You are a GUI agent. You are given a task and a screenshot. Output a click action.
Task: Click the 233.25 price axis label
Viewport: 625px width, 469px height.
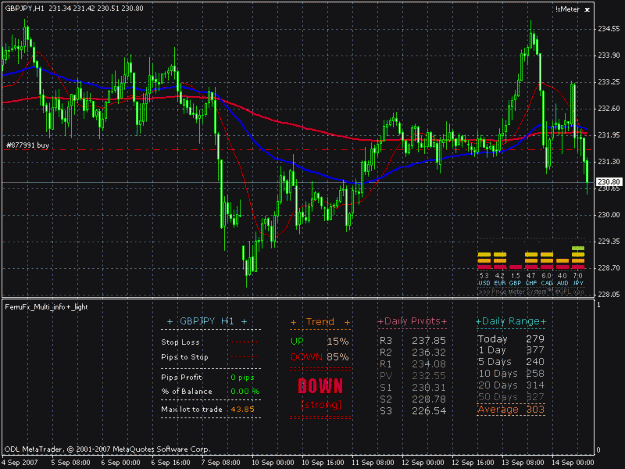(x=609, y=82)
